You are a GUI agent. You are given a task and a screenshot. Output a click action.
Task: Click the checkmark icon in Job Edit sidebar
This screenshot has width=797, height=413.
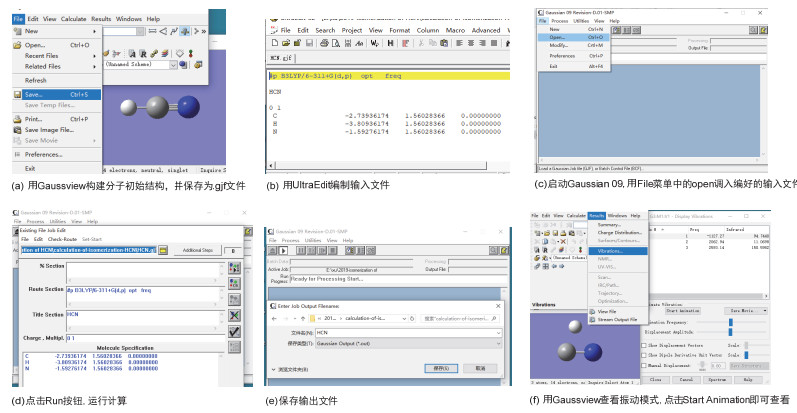[235, 332]
